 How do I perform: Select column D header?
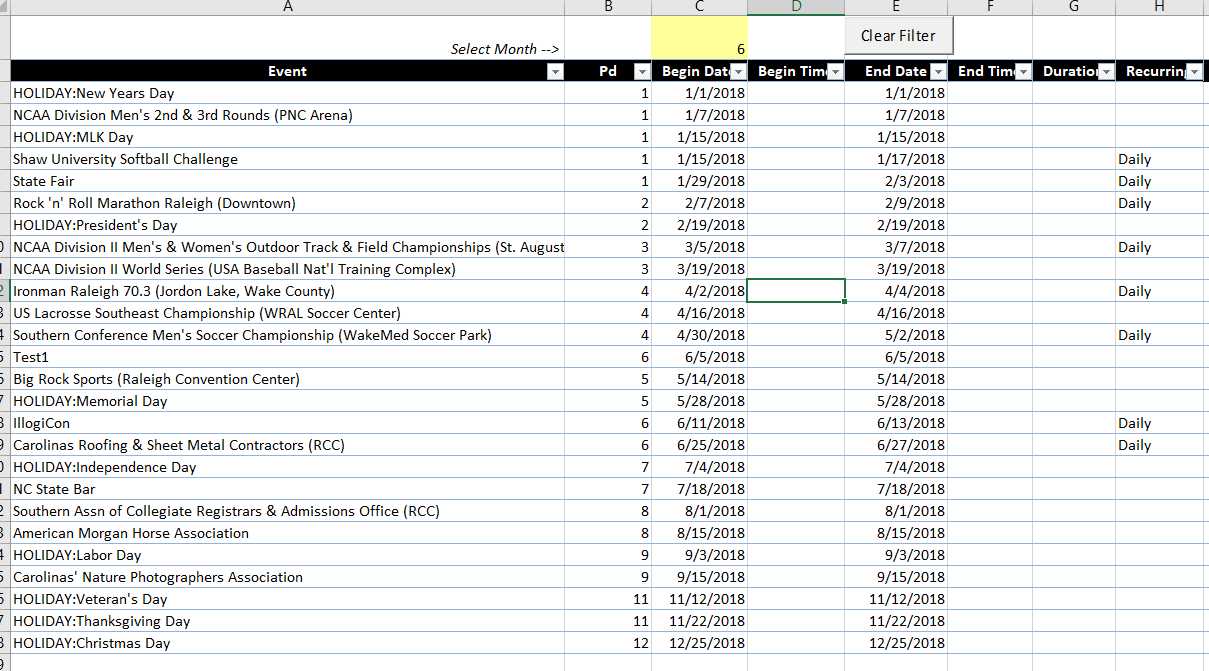796,7
